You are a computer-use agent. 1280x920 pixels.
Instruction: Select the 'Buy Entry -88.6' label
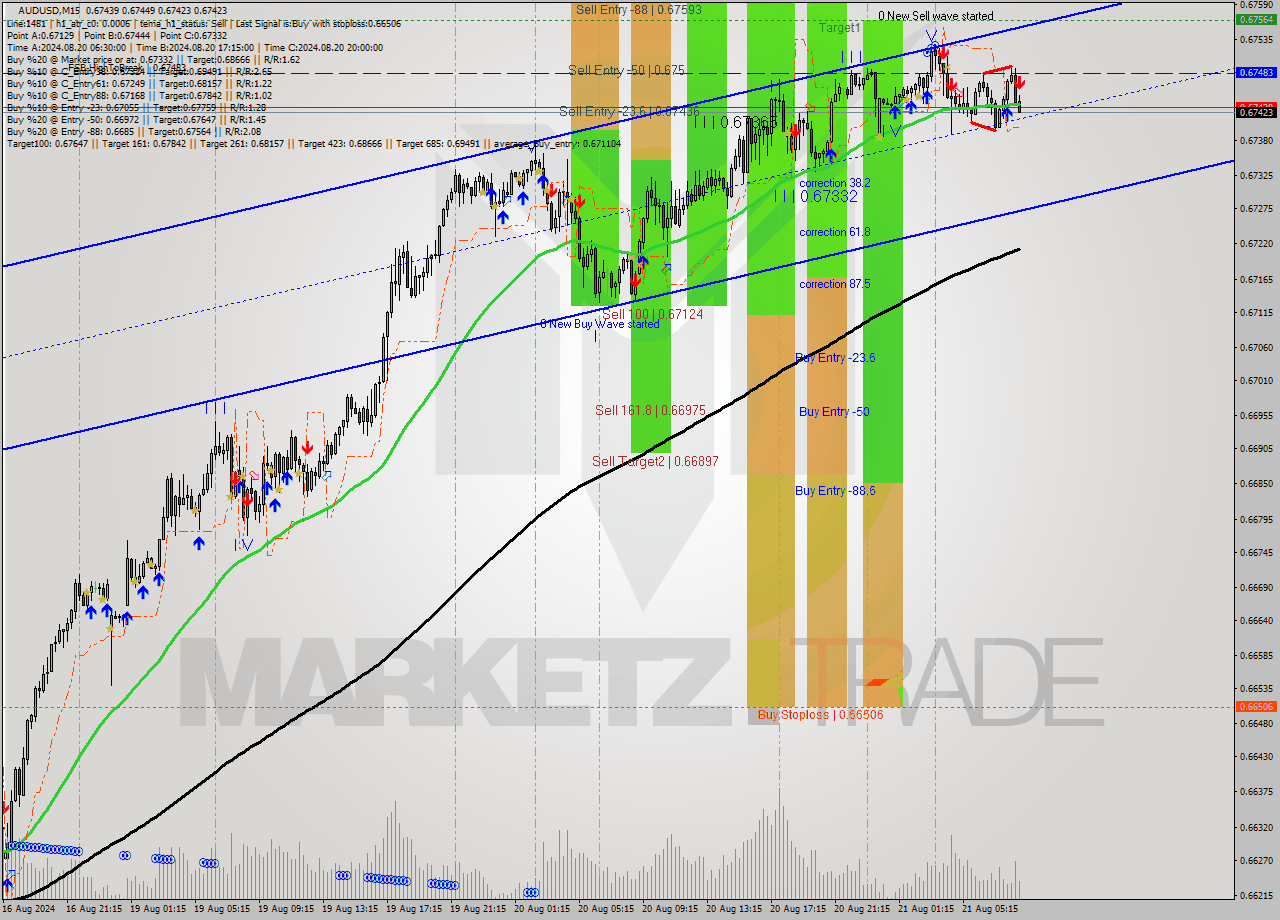[836, 490]
